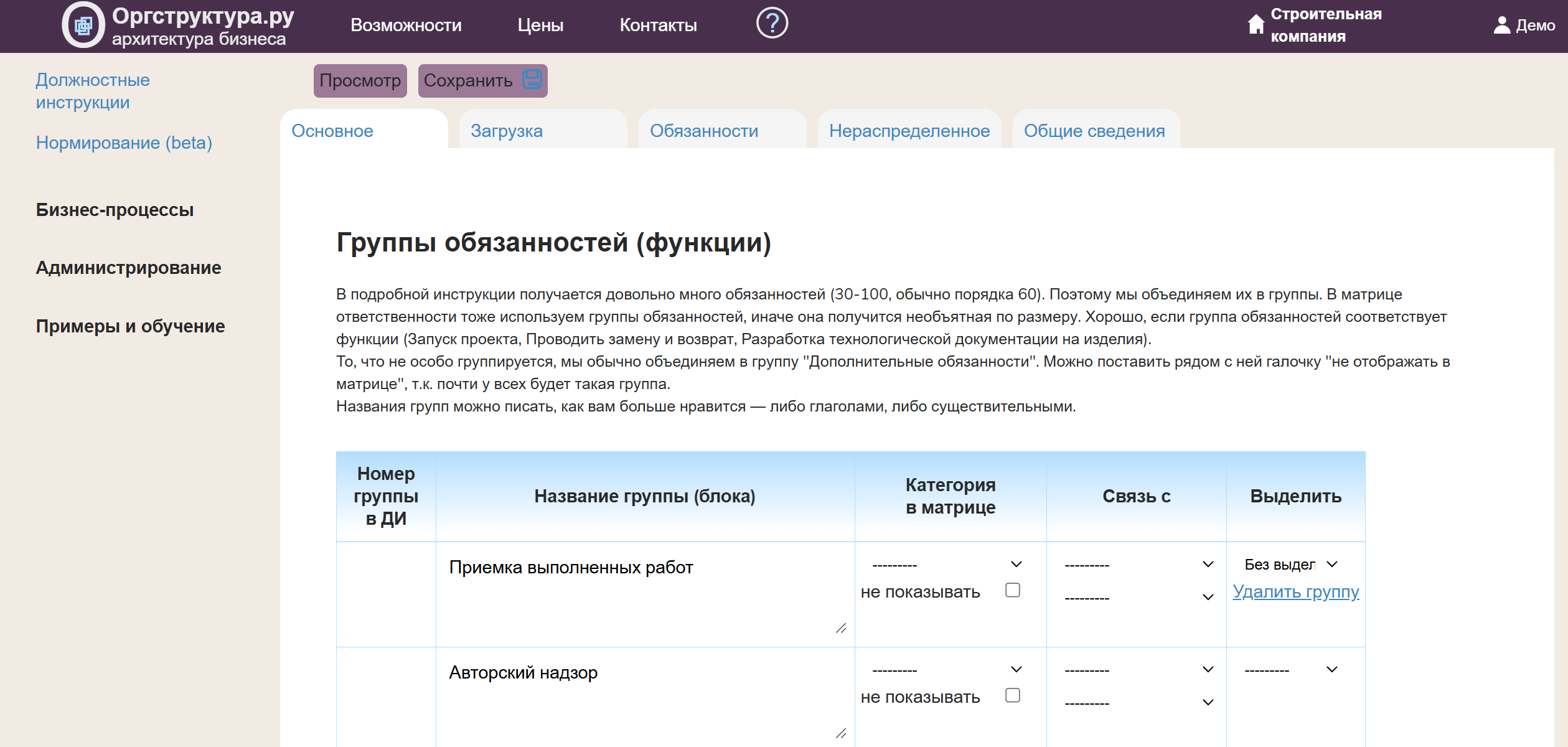Screen dimensions: 1568x747
Task: Switch to the Общие сведения tab
Action: tap(1096, 130)
